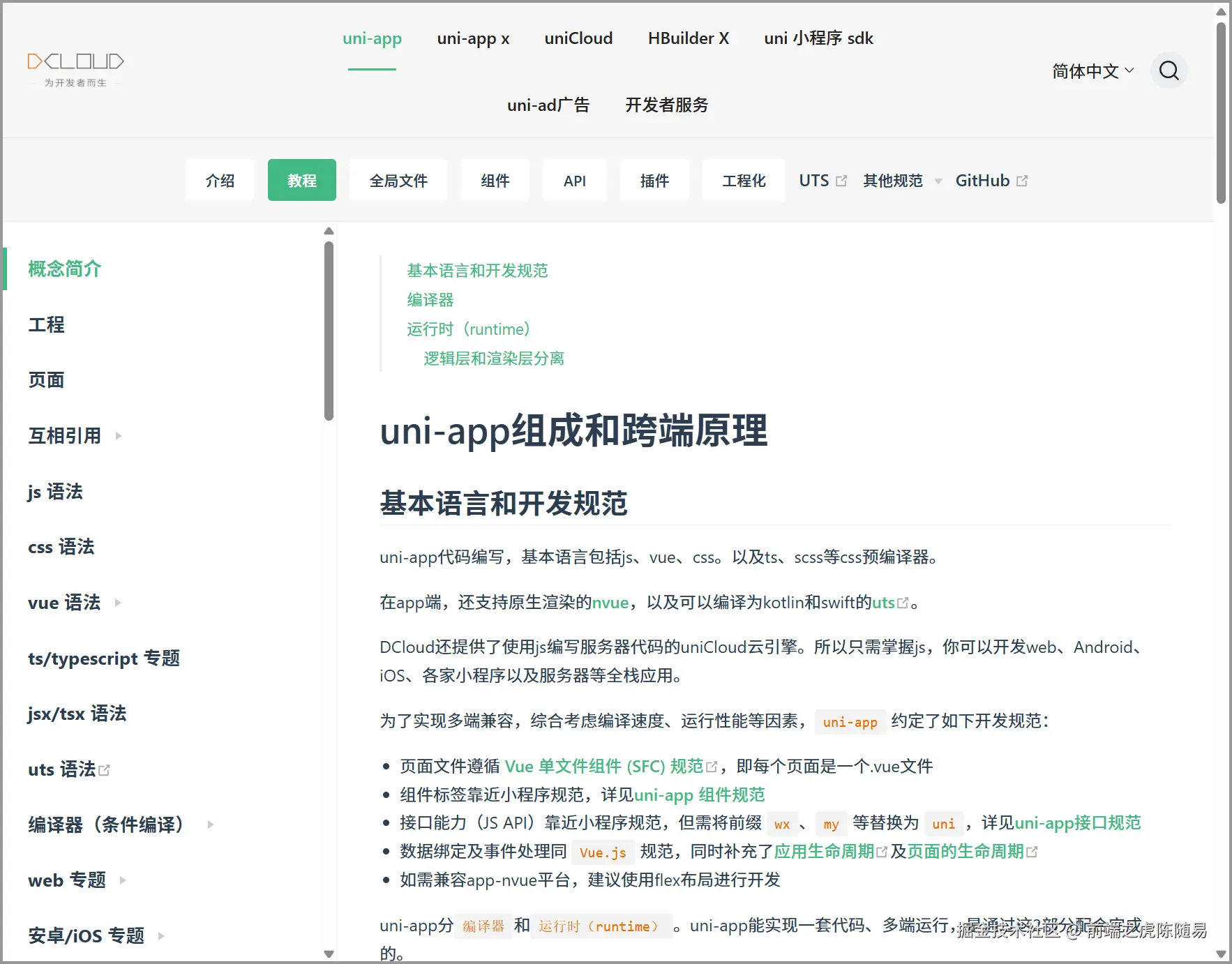Open the uts link after kotlin和swift的
The height and width of the screenshot is (964, 1232).
[883, 603]
